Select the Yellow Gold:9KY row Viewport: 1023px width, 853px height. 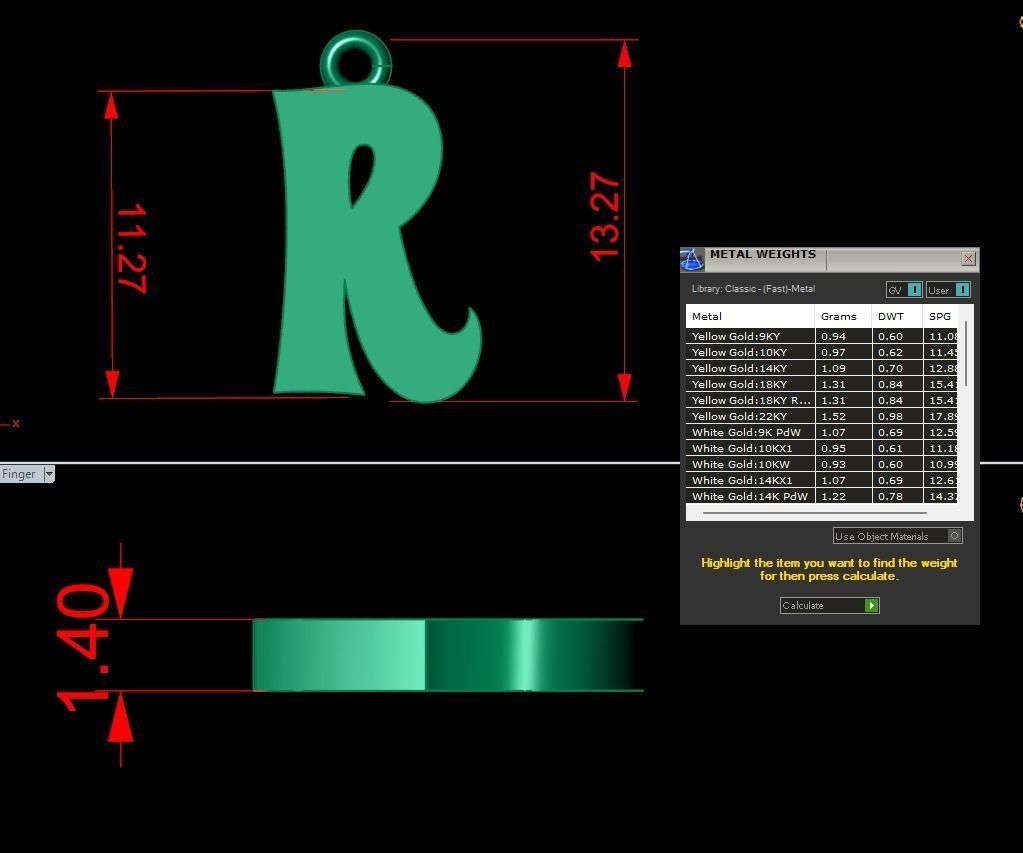(821, 336)
